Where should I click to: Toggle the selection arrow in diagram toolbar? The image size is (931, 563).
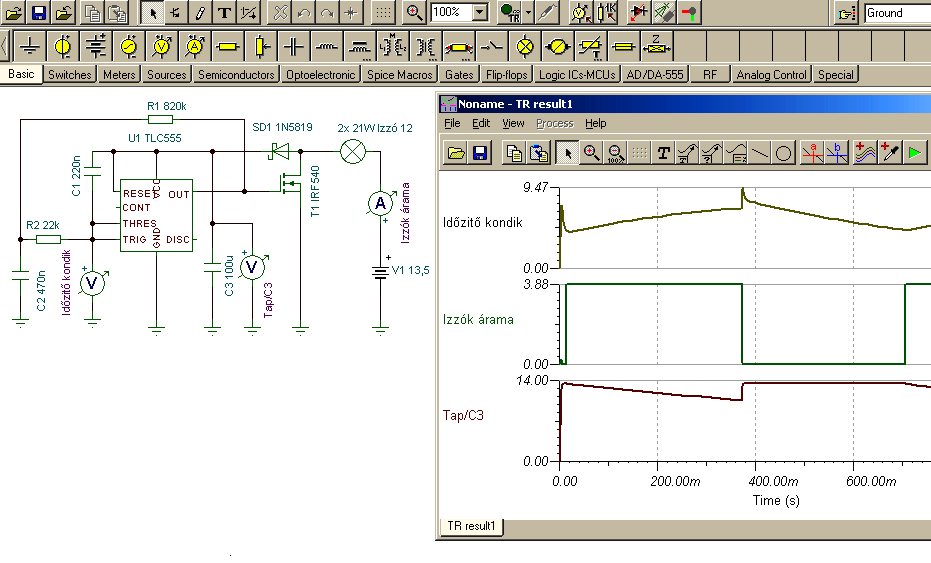[x=567, y=153]
